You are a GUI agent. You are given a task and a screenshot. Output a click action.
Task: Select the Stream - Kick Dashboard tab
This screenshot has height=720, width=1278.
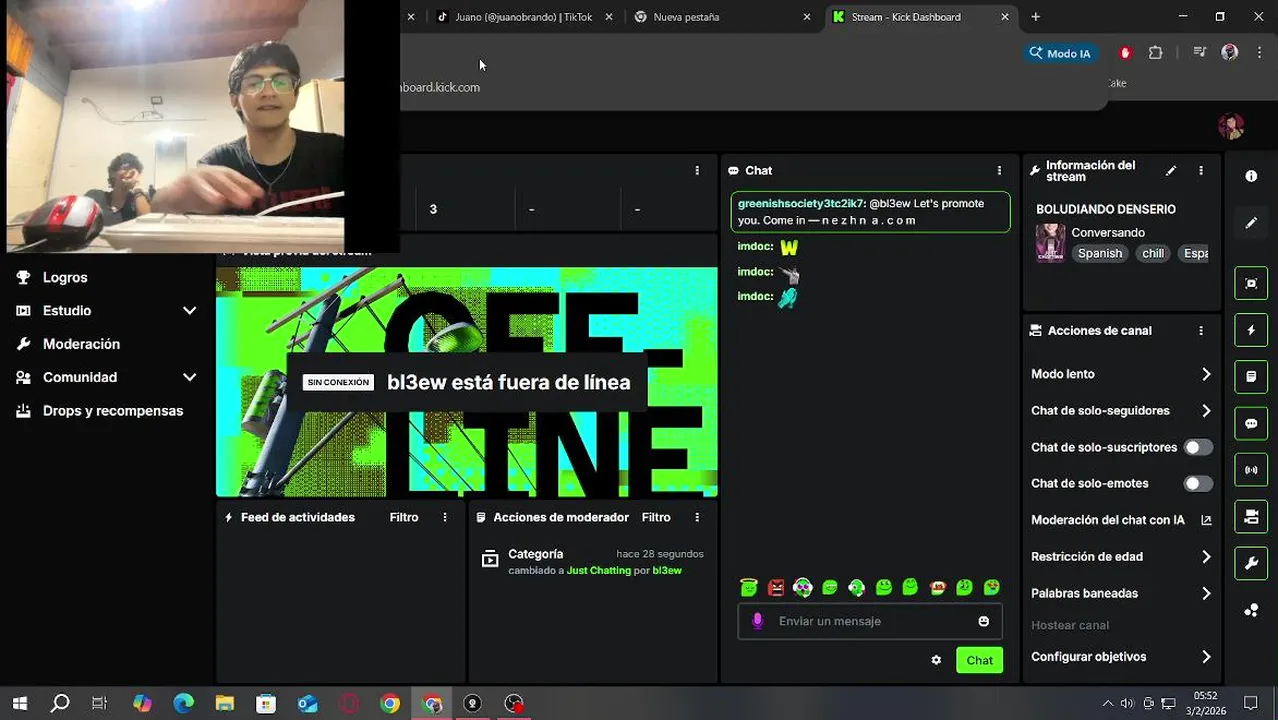[920, 17]
